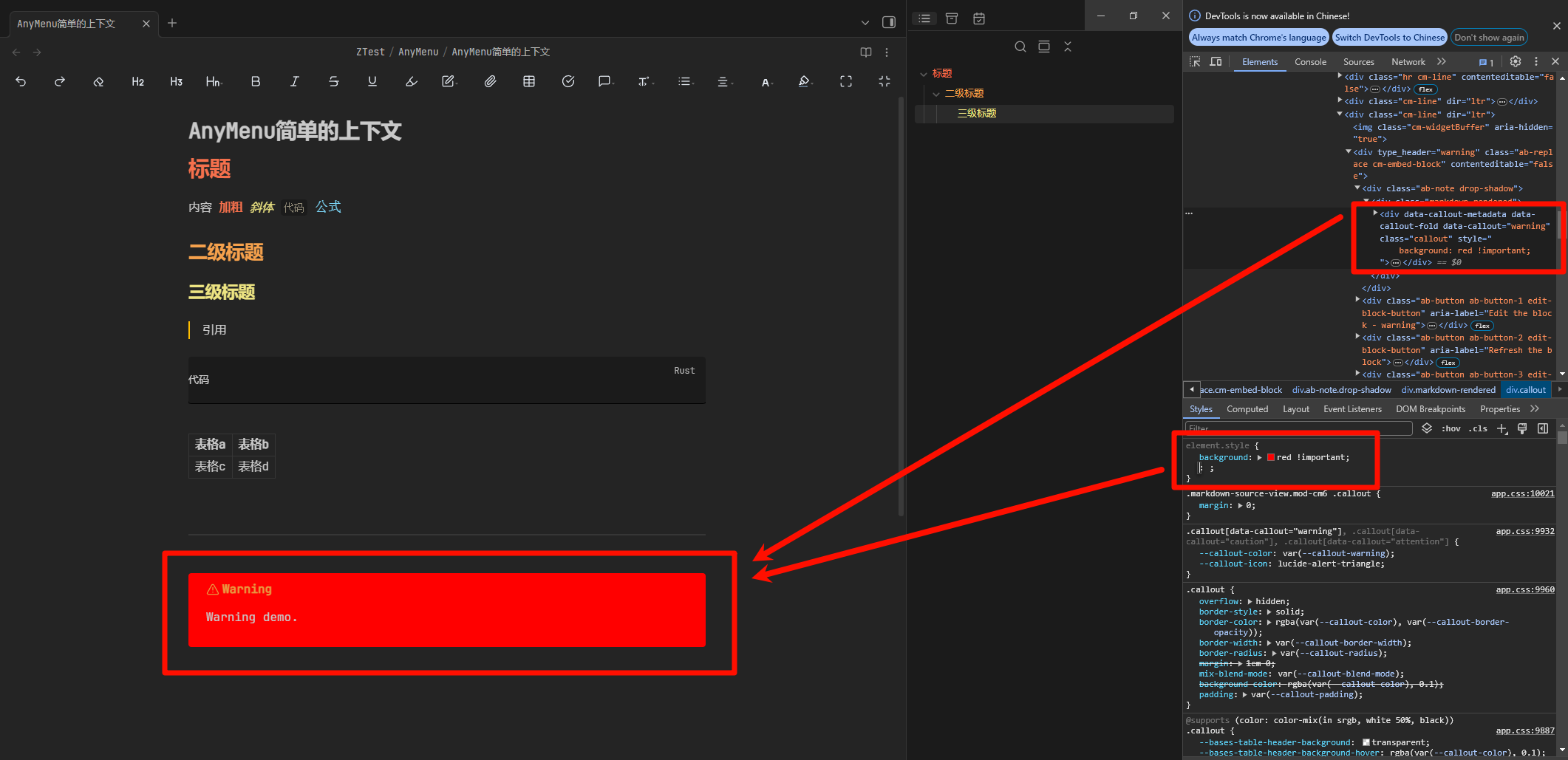This screenshot has height=760, width=1568.
Task: Expand the background property disclosure triangle
Action: [x=1260, y=458]
